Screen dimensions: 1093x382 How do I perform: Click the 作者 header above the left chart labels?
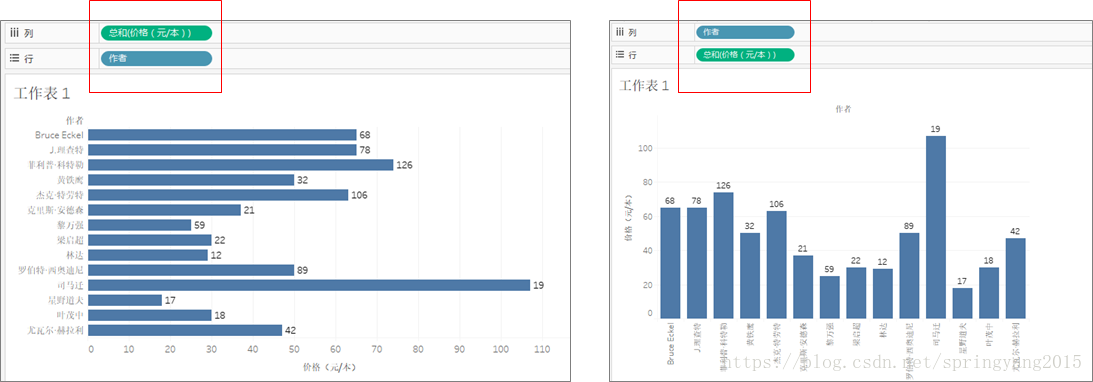pos(75,120)
